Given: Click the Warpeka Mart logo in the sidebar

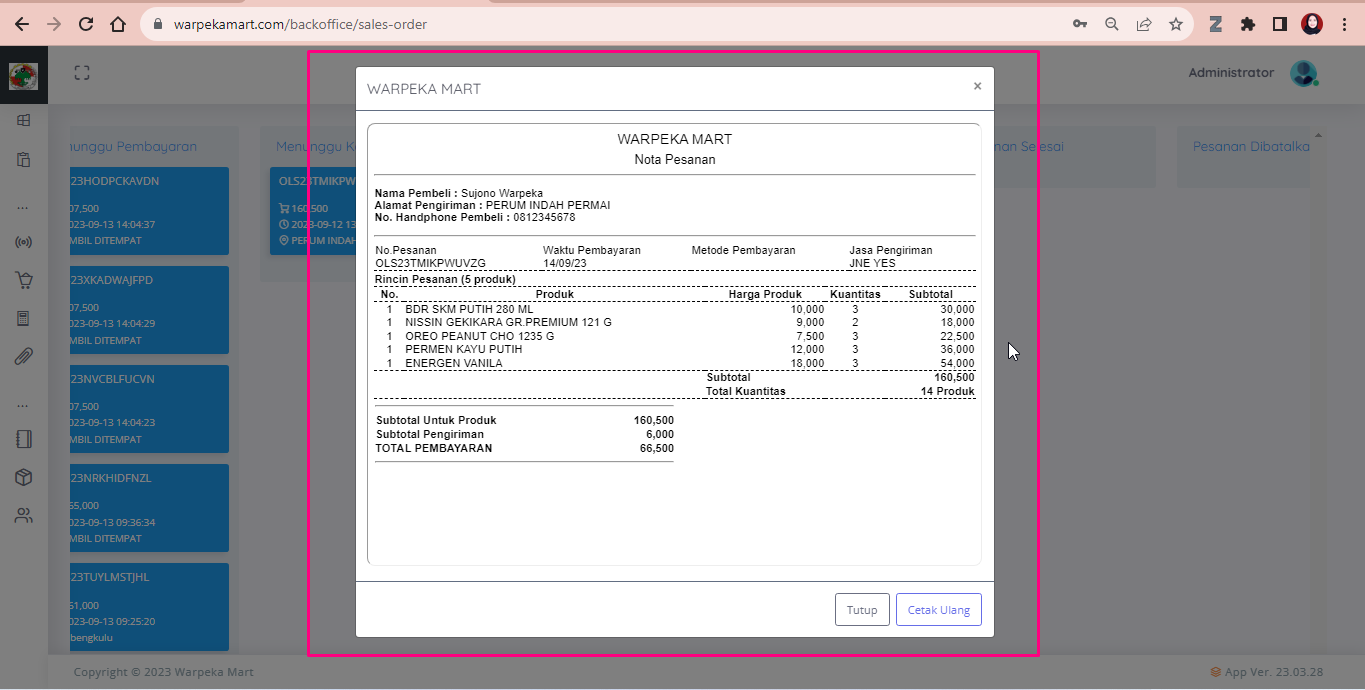Looking at the screenshot, I should (24, 75).
